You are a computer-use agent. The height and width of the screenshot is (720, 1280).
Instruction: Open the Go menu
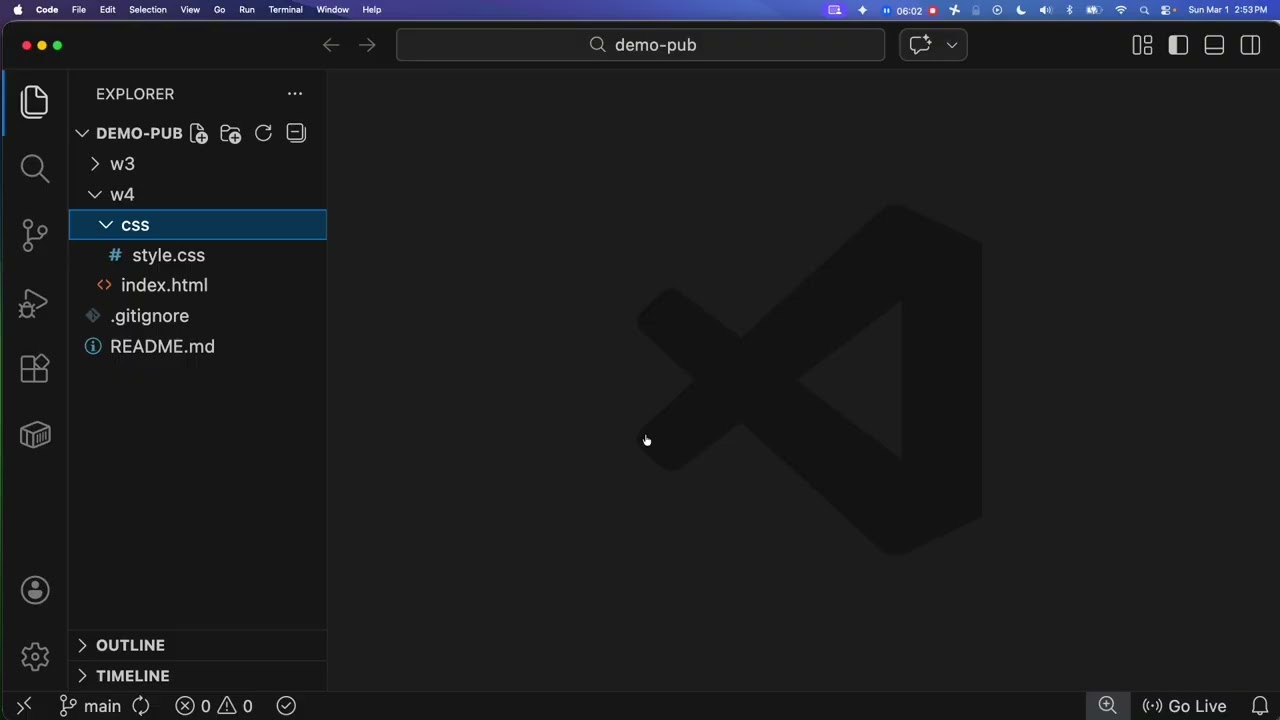coord(219,10)
